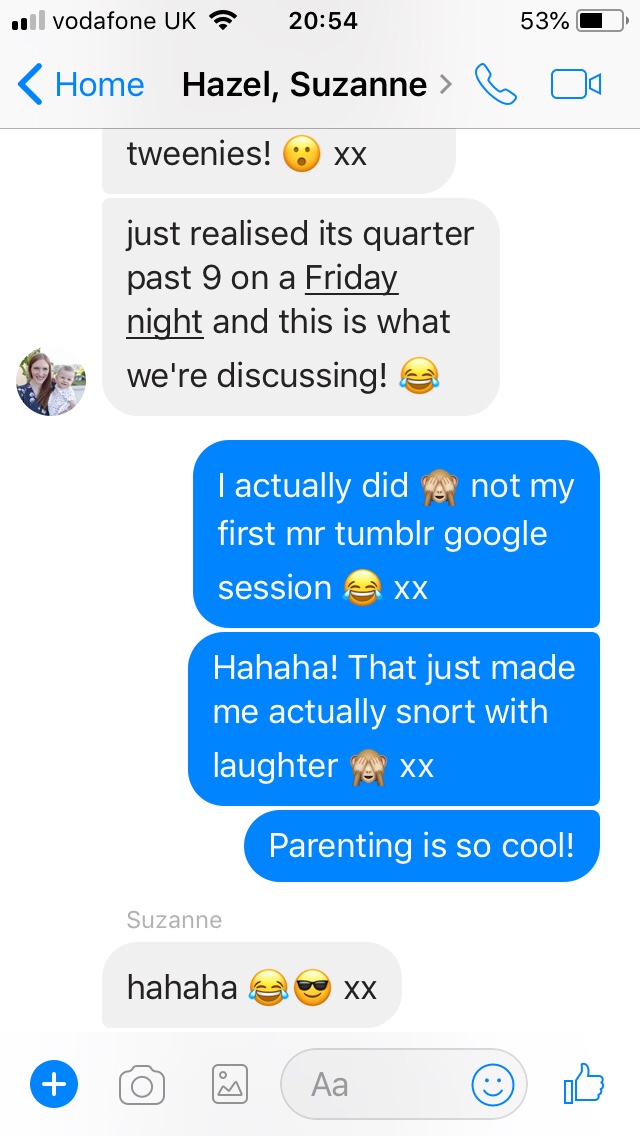Tap the status bar clock
Screen dimensions: 640x1136
pos(322,20)
